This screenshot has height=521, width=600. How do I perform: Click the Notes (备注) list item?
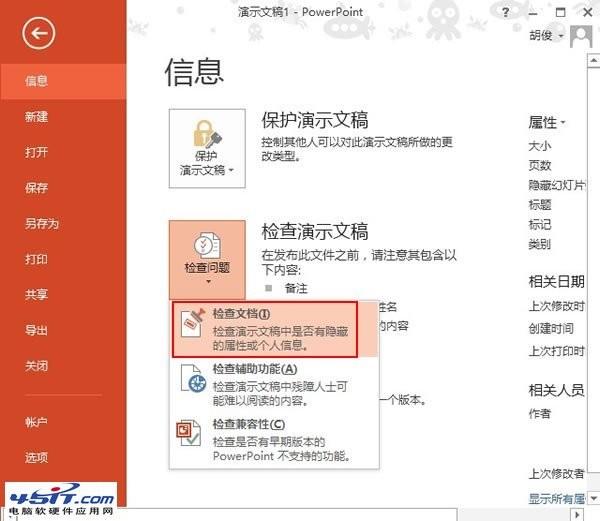tap(296, 288)
